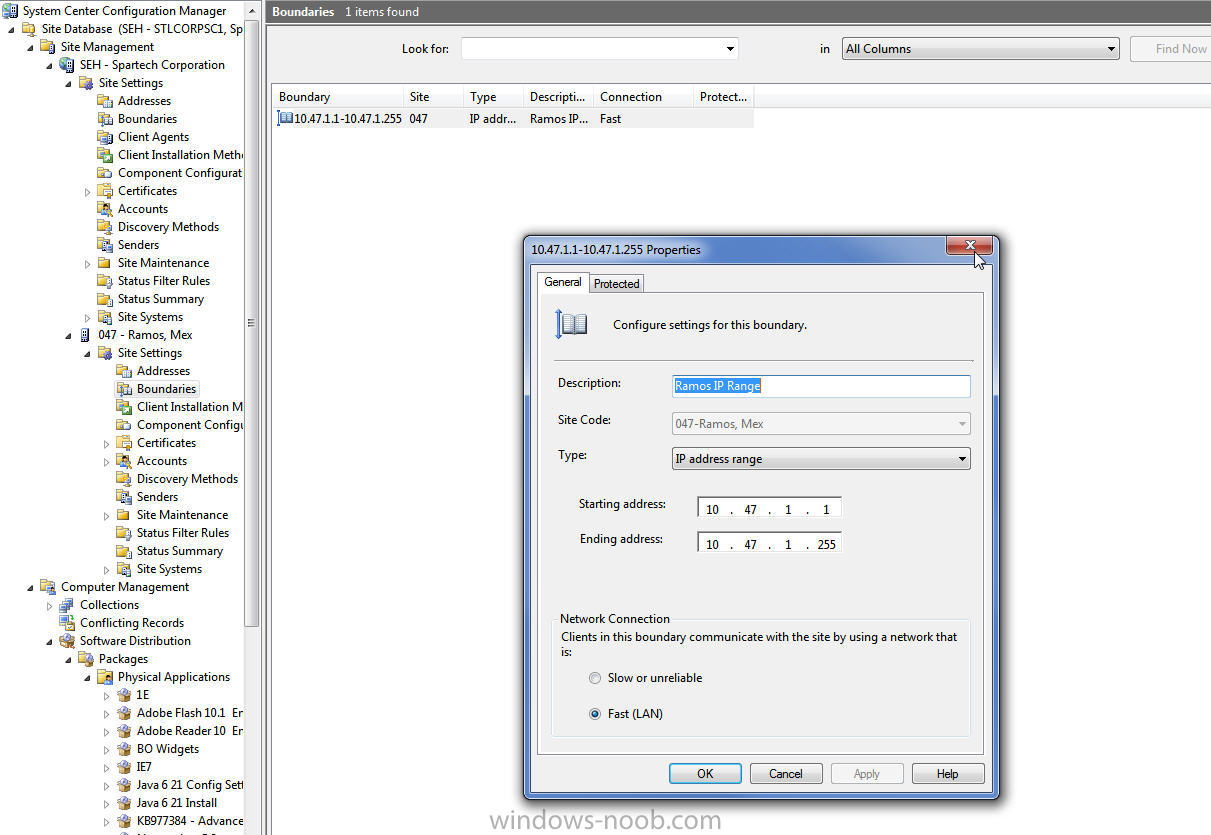
Task: Open the Look for dropdown
Action: 731,48
